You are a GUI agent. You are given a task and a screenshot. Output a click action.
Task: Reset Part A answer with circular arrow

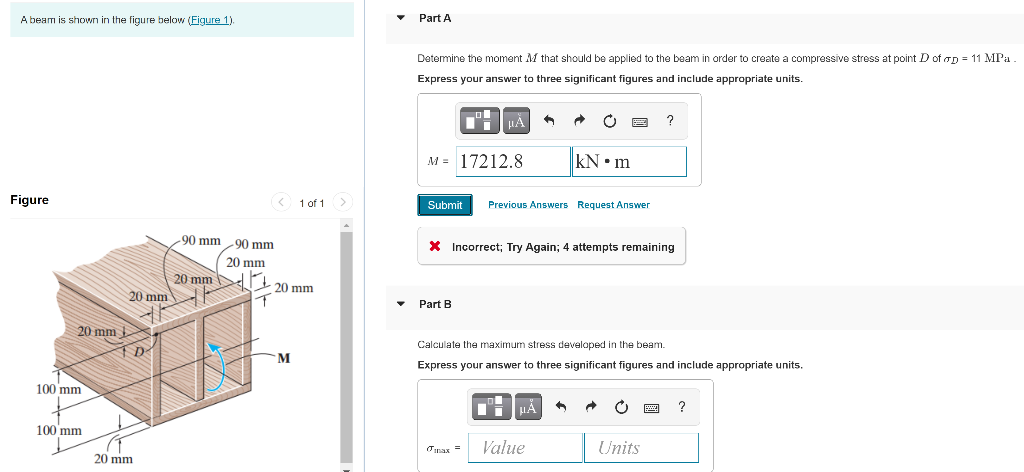[x=609, y=121]
